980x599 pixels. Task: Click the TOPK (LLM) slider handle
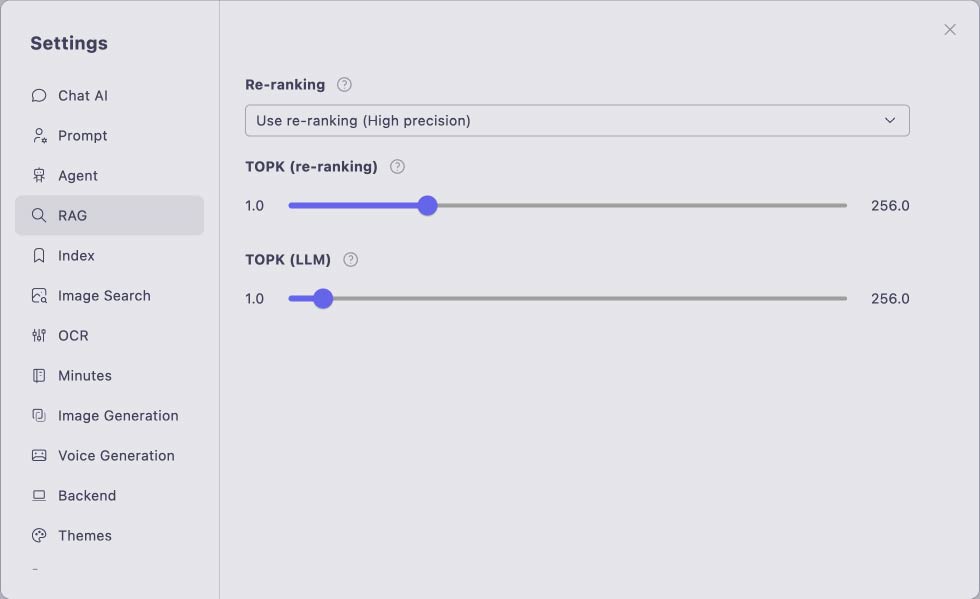[x=323, y=299]
